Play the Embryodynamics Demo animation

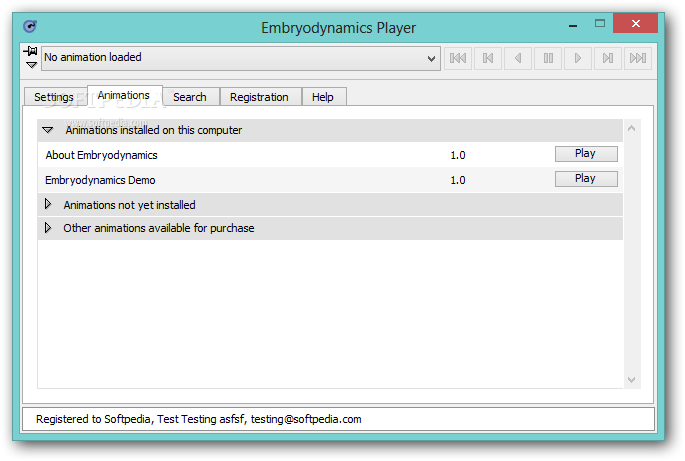[x=586, y=179]
